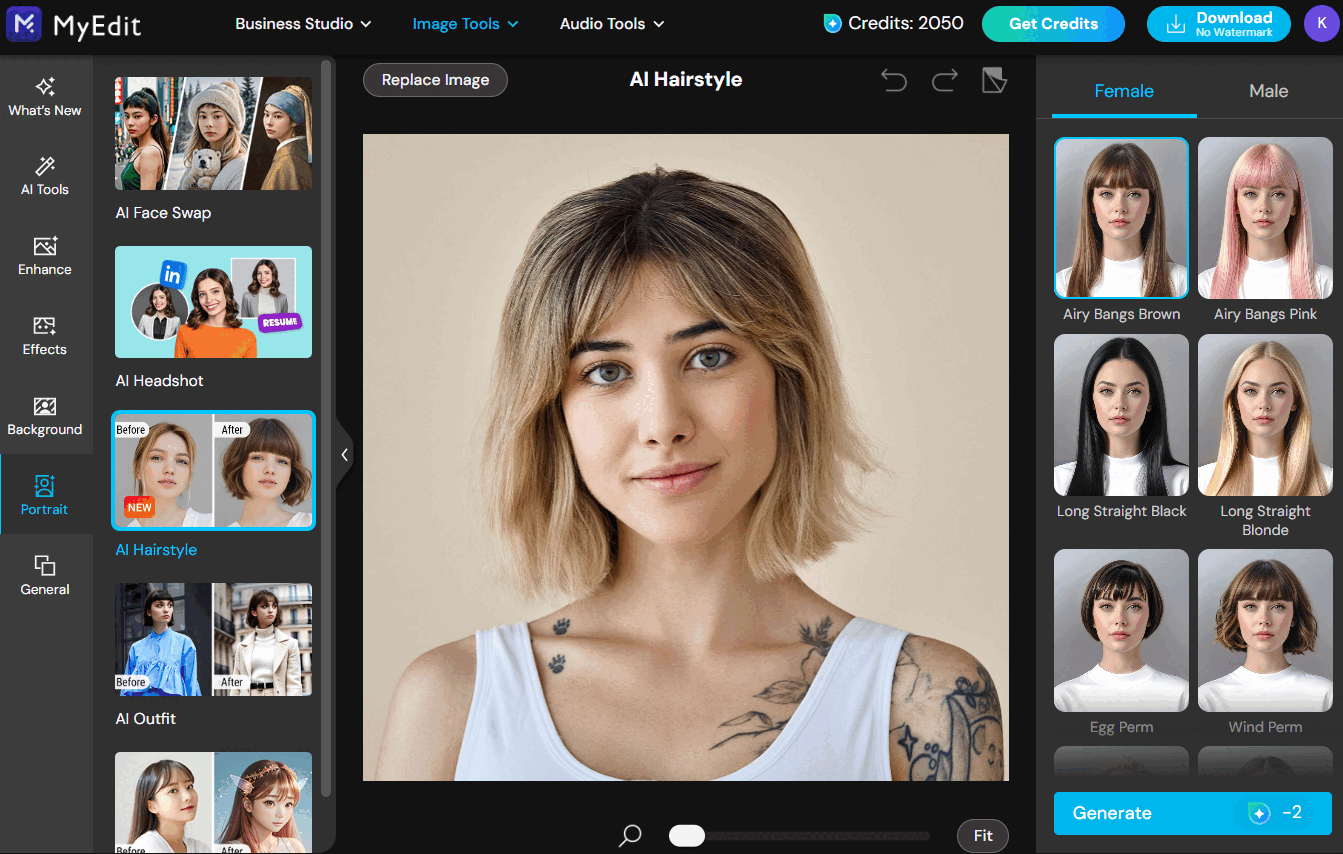1343x854 pixels.
Task: Click the credits shield icon
Action: pyautogui.click(x=832, y=23)
